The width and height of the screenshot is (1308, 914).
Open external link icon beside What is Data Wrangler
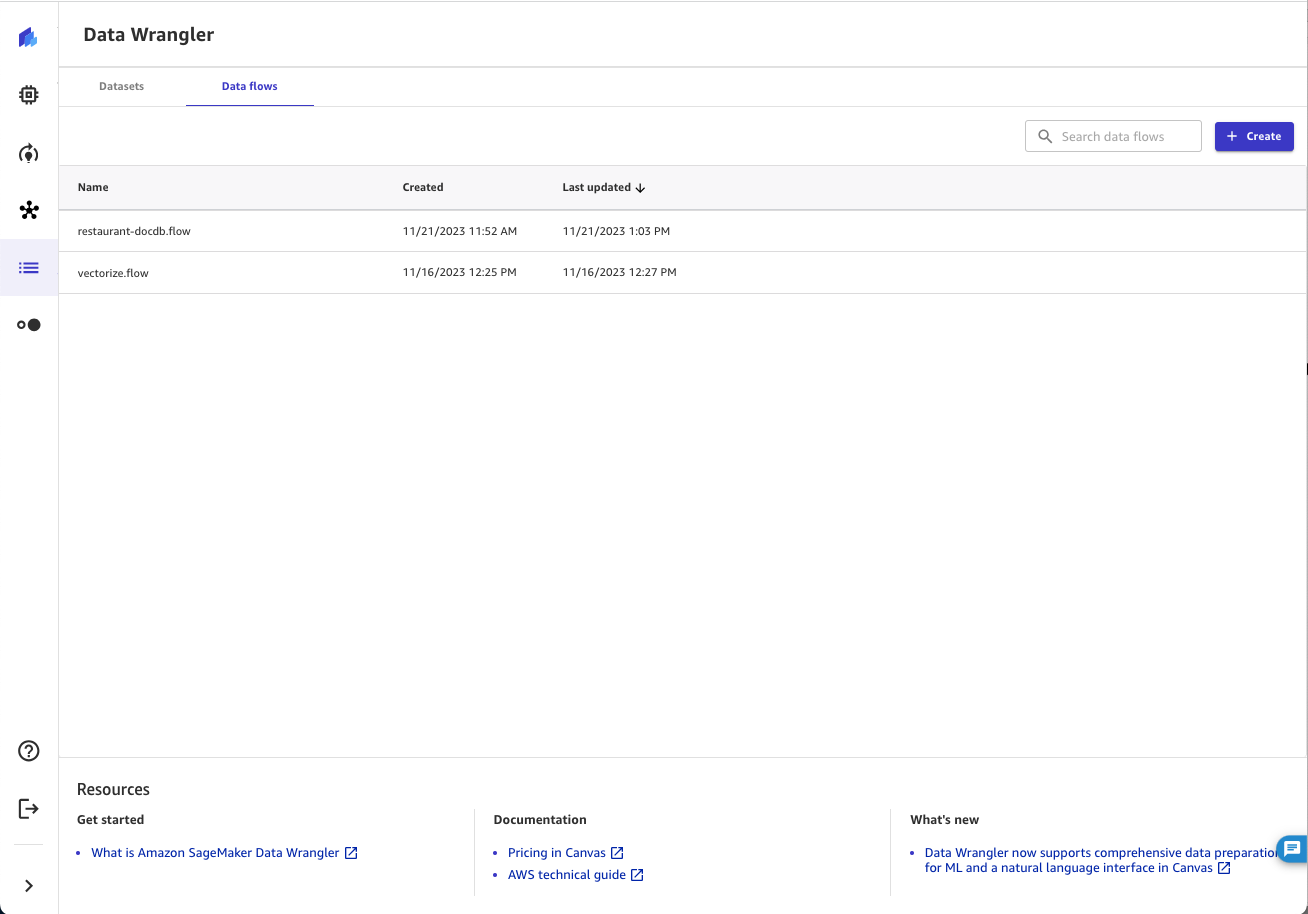tap(351, 853)
